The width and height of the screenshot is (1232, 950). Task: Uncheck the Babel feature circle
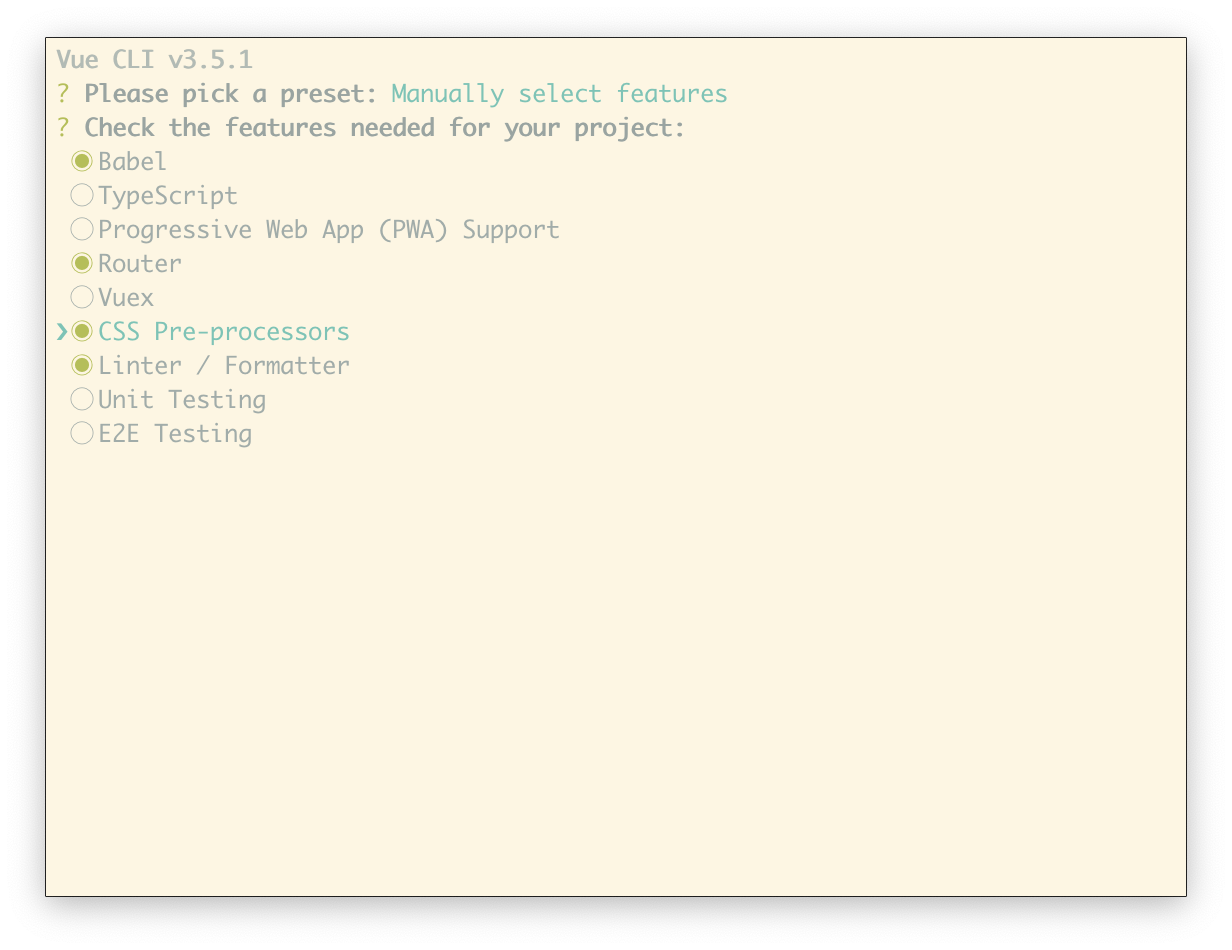(x=82, y=161)
